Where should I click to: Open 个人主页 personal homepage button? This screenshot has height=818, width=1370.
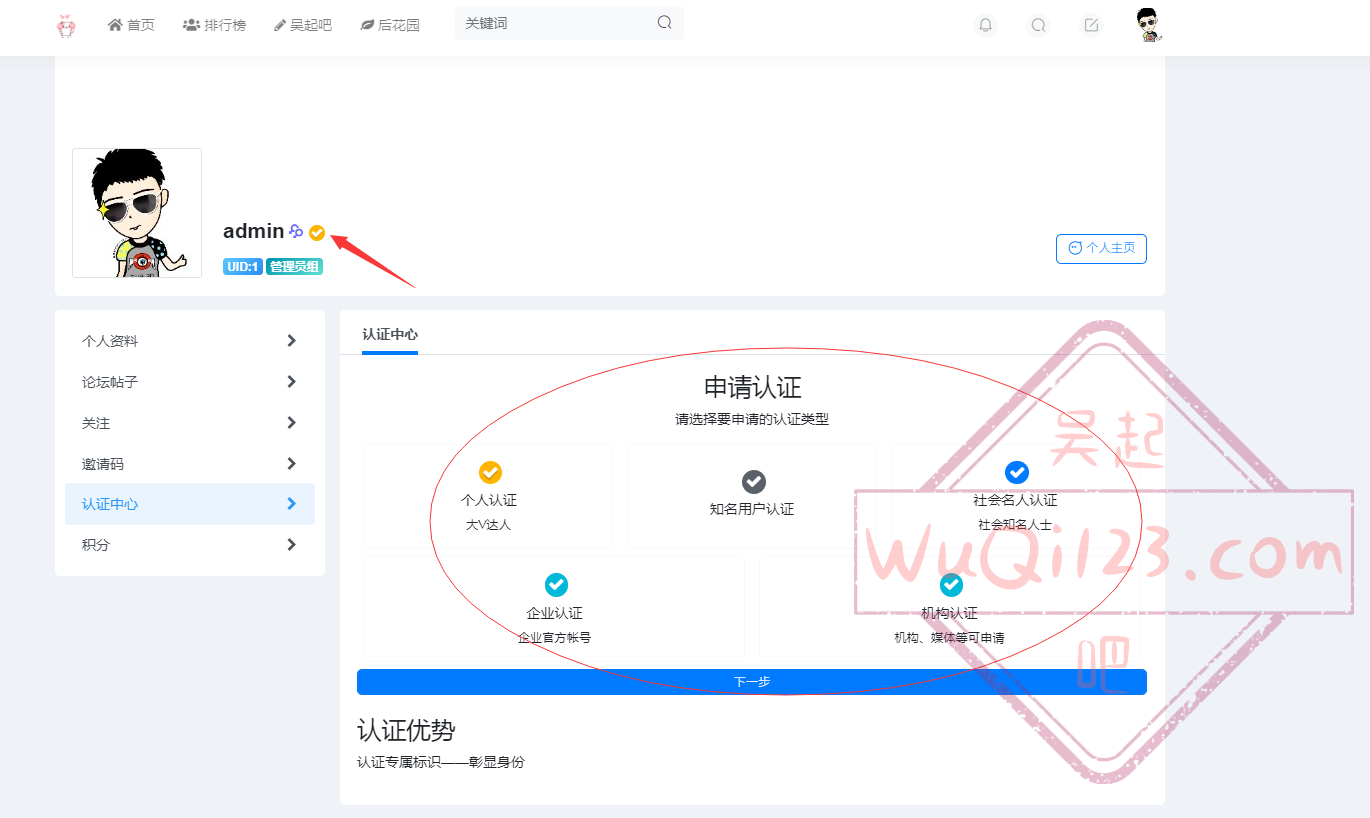(x=1101, y=248)
